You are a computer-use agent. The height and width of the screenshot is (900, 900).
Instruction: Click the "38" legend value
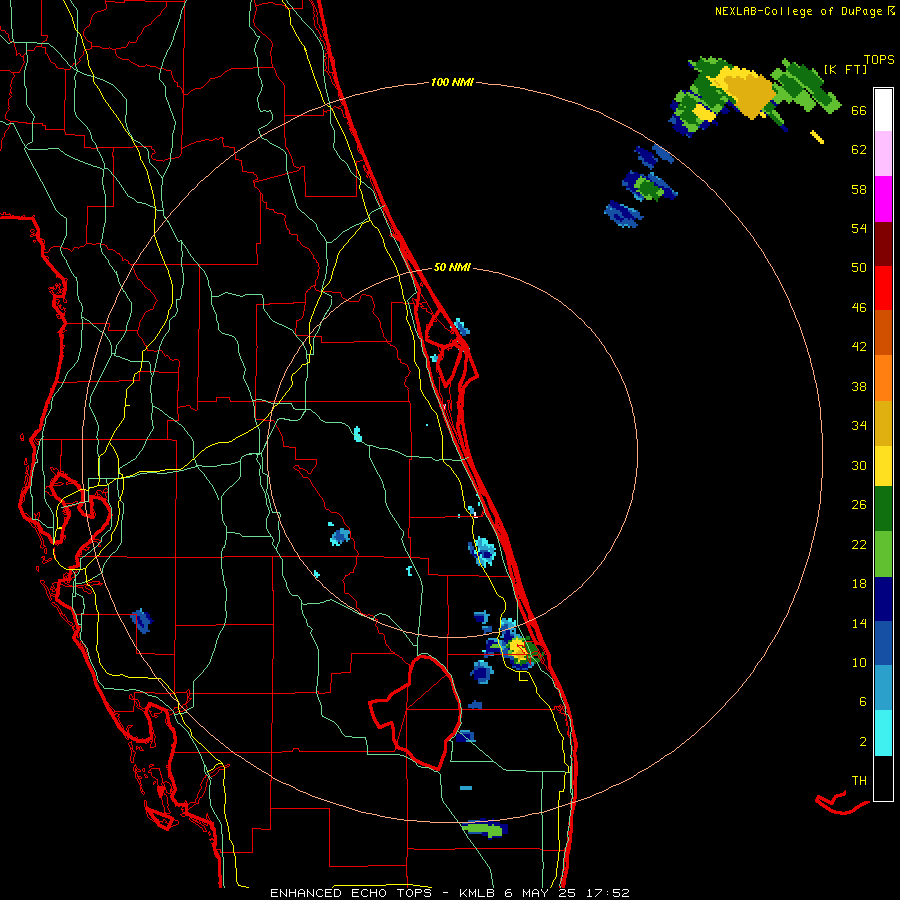coord(859,386)
